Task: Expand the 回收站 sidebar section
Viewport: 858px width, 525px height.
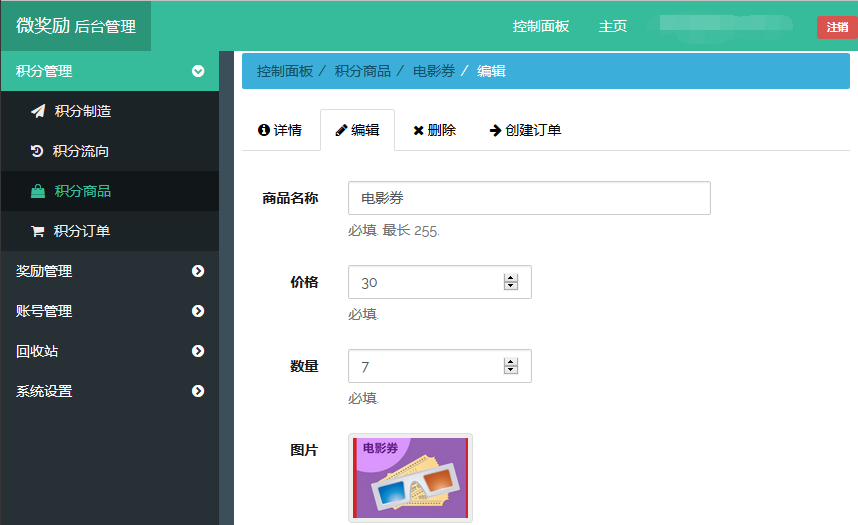Action: pyautogui.click(x=198, y=351)
